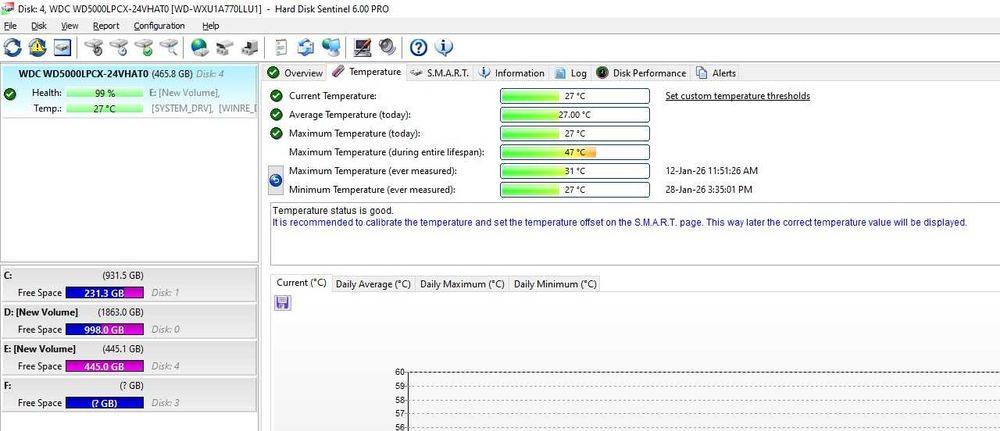Show the Daily Average (°C) chart tab

[x=373, y=284]
